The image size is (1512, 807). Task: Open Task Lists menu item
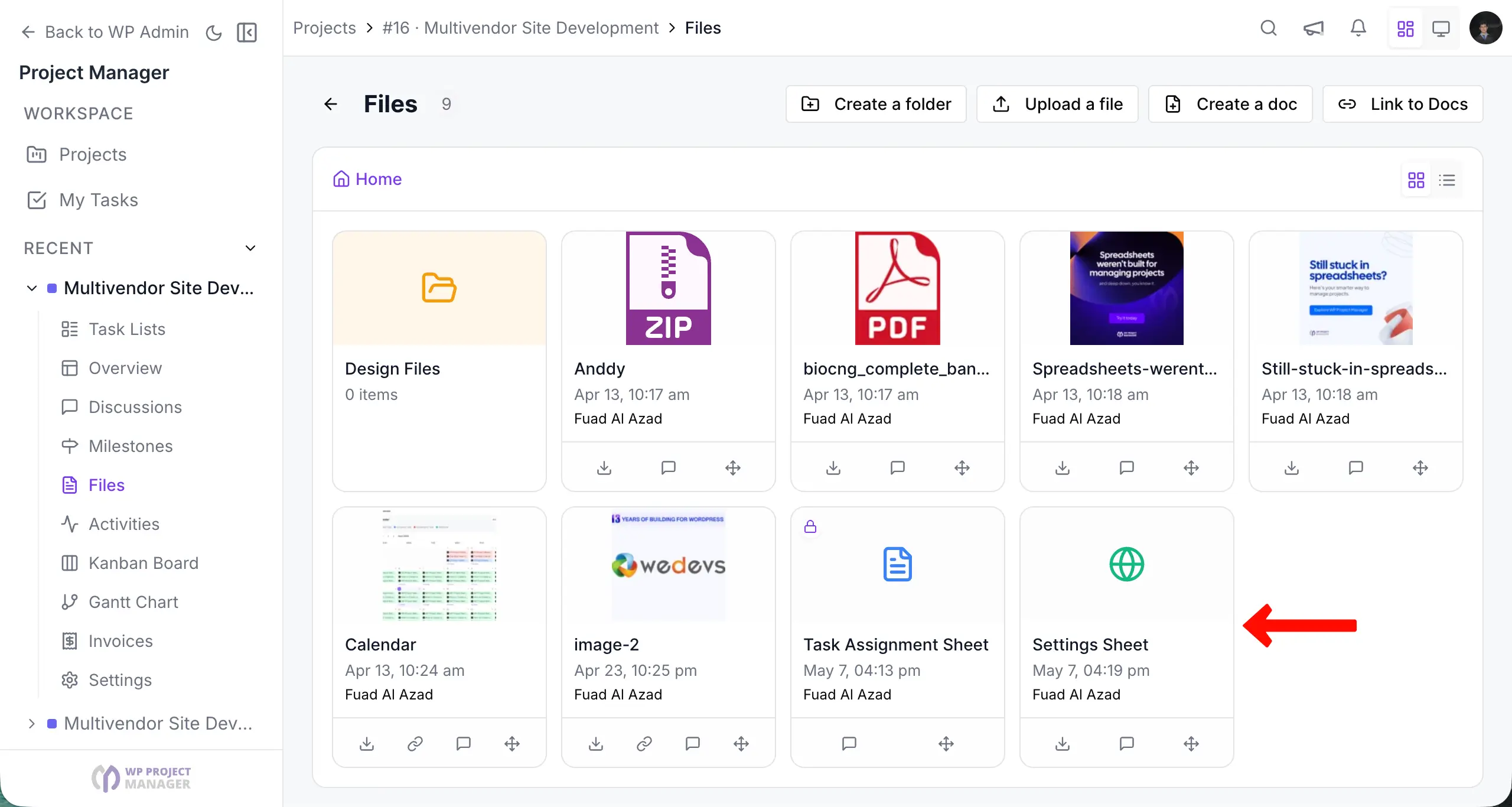(113, 329)
